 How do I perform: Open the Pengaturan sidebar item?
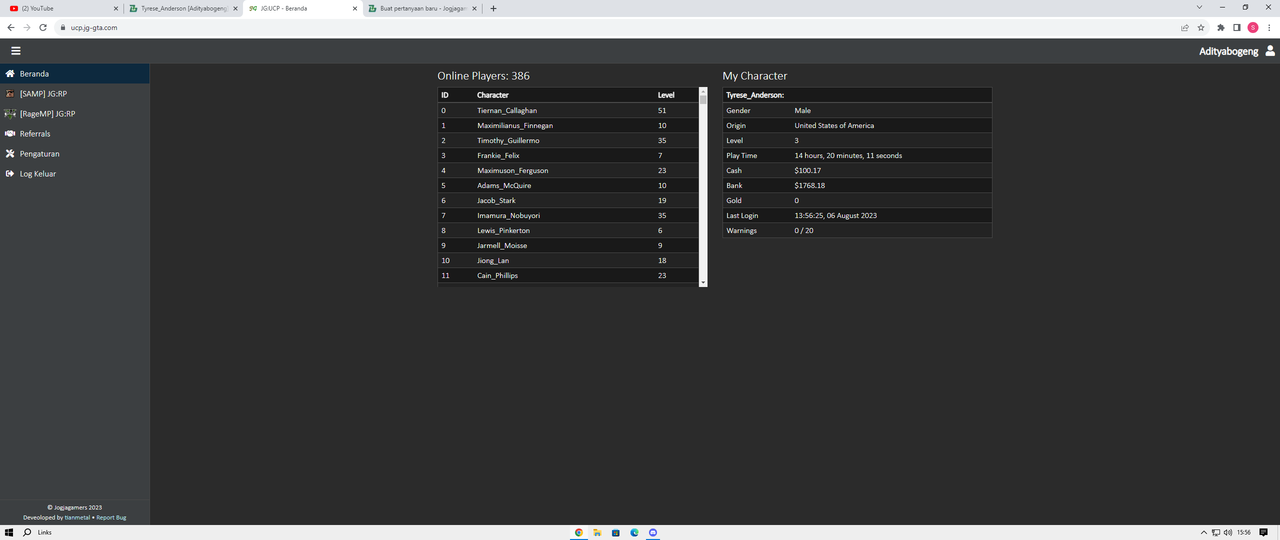[75, 154]
